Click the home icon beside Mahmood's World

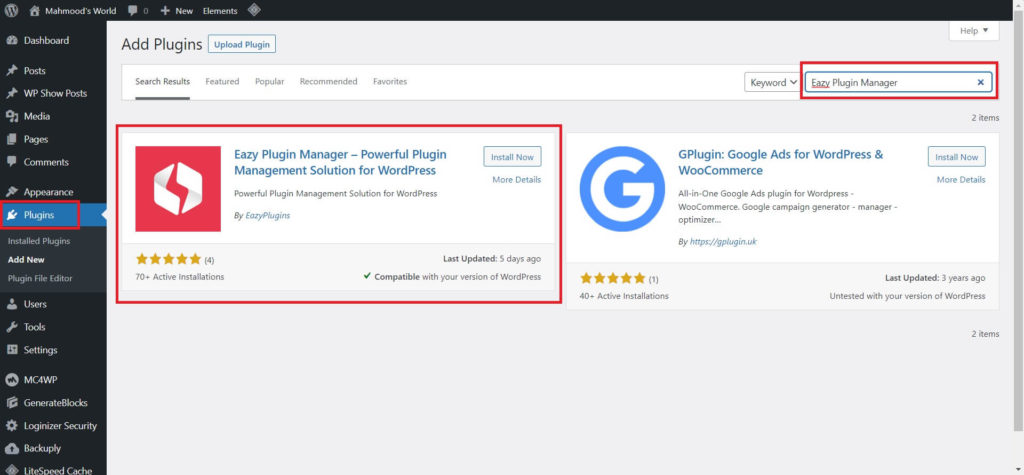35,10
